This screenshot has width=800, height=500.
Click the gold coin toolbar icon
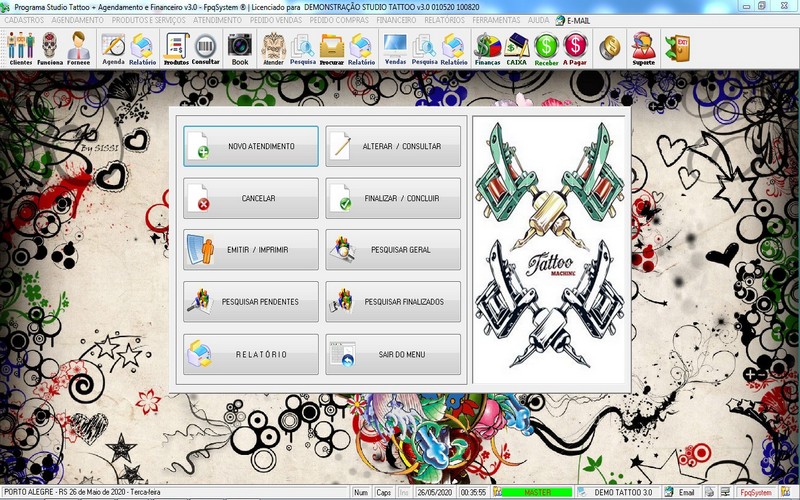pos(609,47)
